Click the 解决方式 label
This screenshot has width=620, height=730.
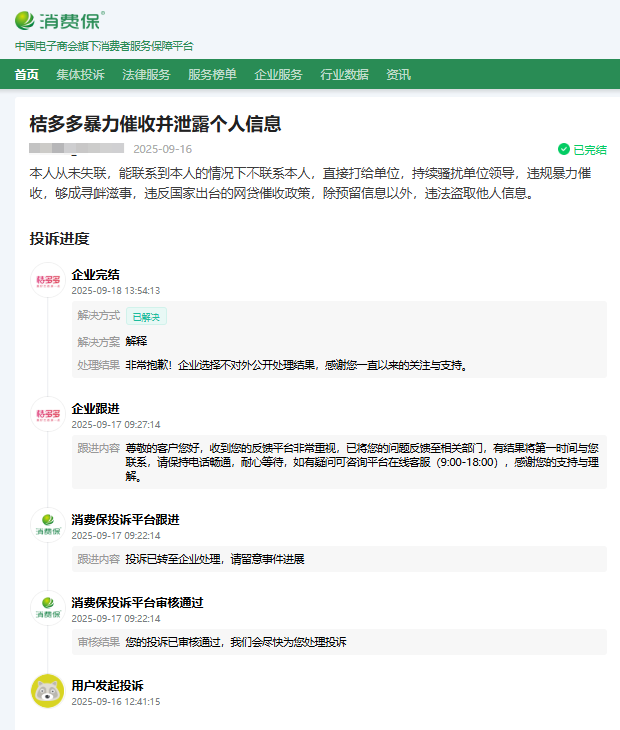(99, 316)
